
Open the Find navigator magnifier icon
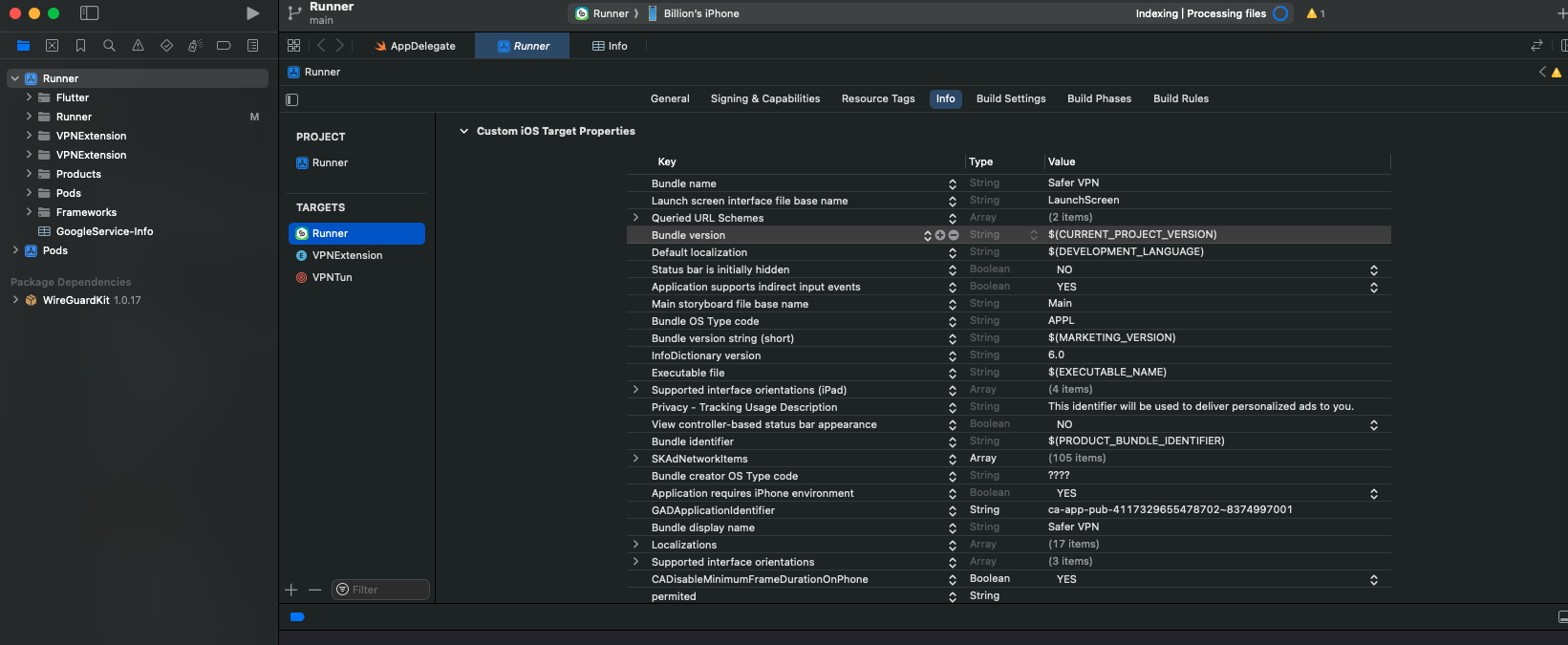tap(110, 46)
